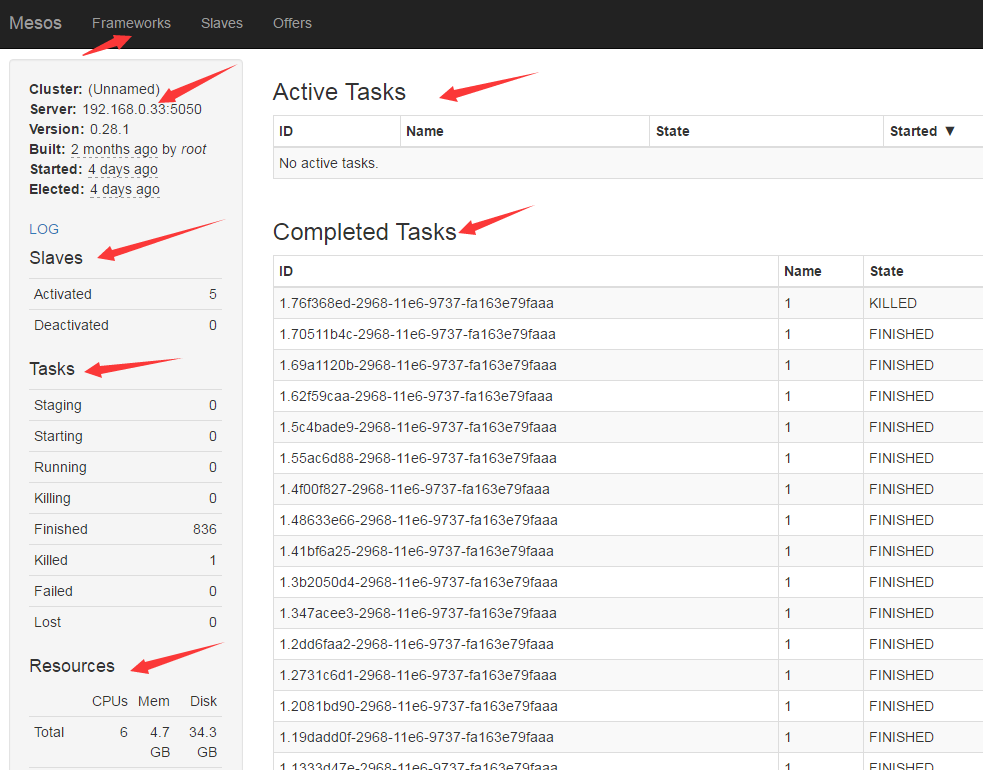Click the Lost tasks row
This screenshot has width=983, height=770.
(x=125, y=623)
